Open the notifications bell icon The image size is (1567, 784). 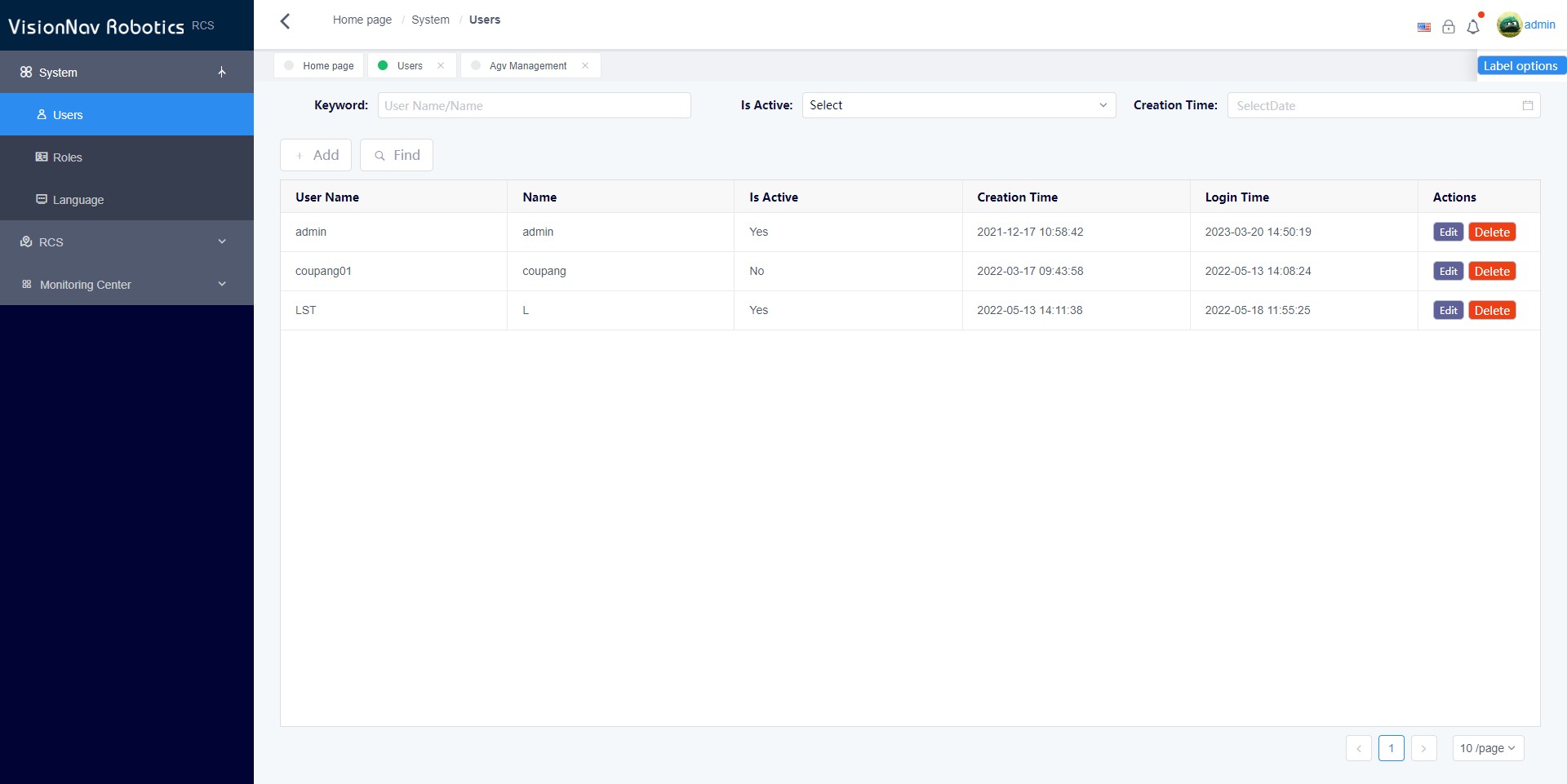click(1473, 27)
